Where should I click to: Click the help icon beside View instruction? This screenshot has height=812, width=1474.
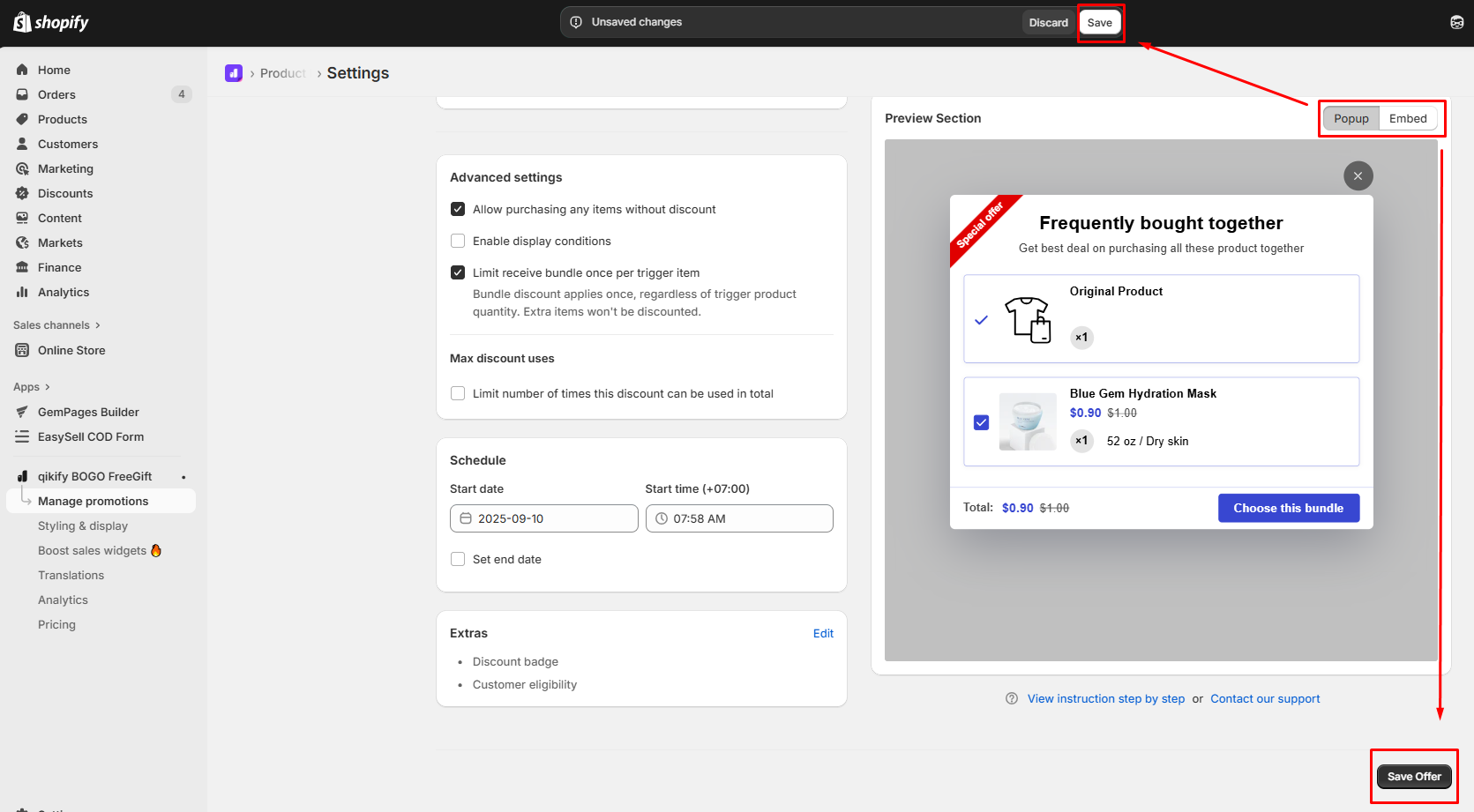tap(1012, 698)
